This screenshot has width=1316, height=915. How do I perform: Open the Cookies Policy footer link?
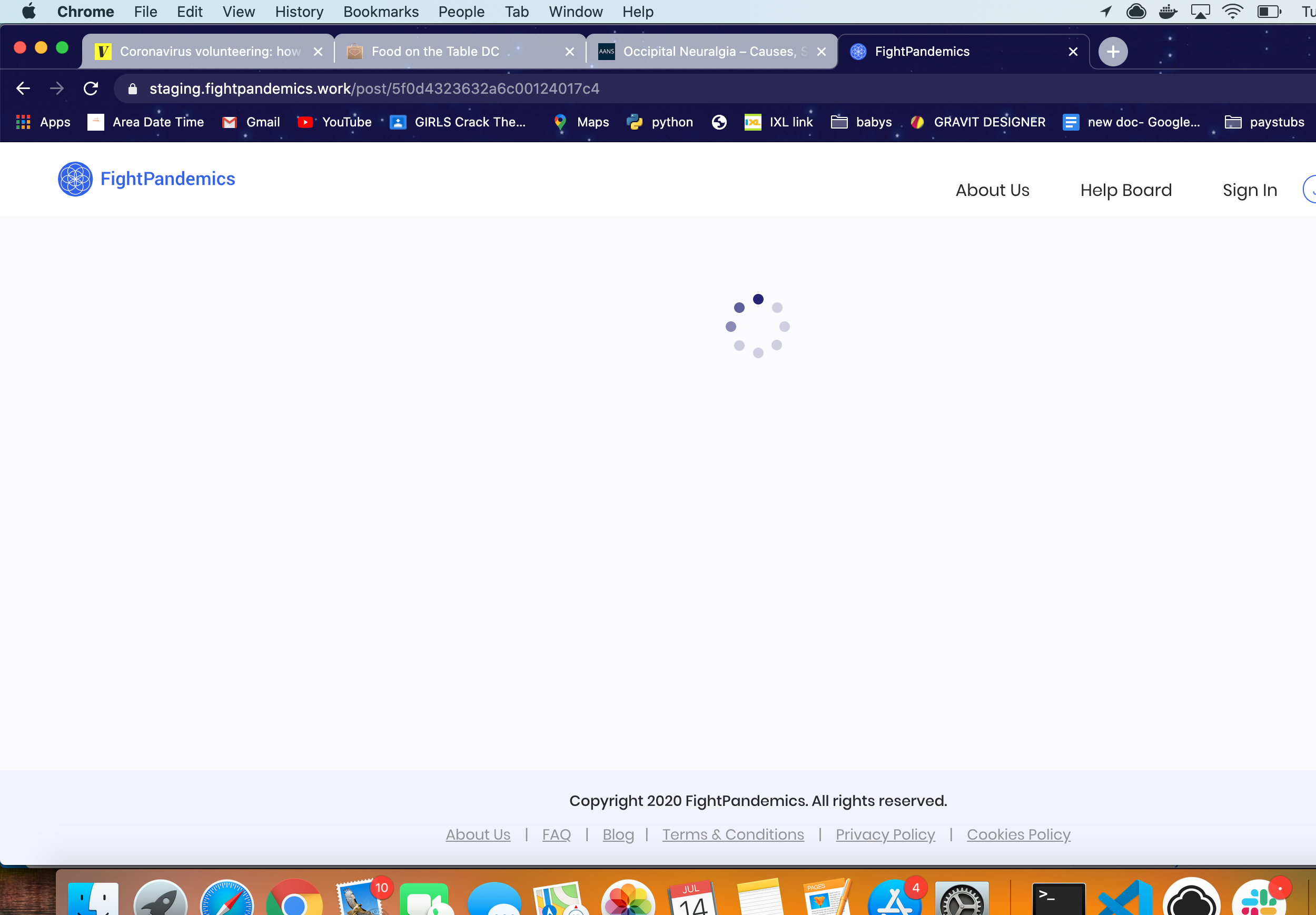click(x=1018, y=835)
